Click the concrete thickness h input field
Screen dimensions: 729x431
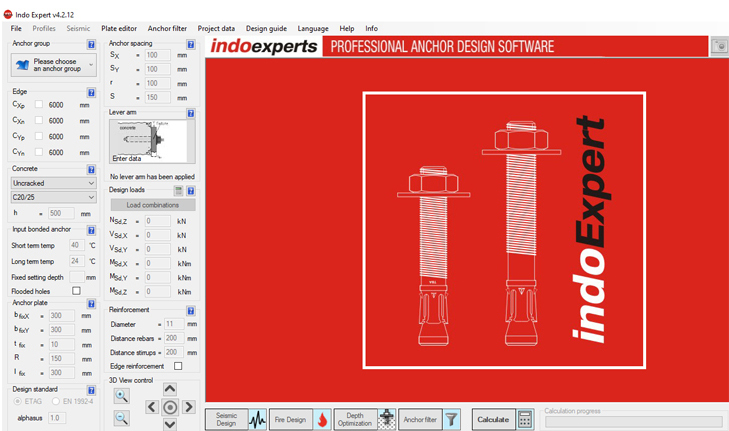(61, 213)
